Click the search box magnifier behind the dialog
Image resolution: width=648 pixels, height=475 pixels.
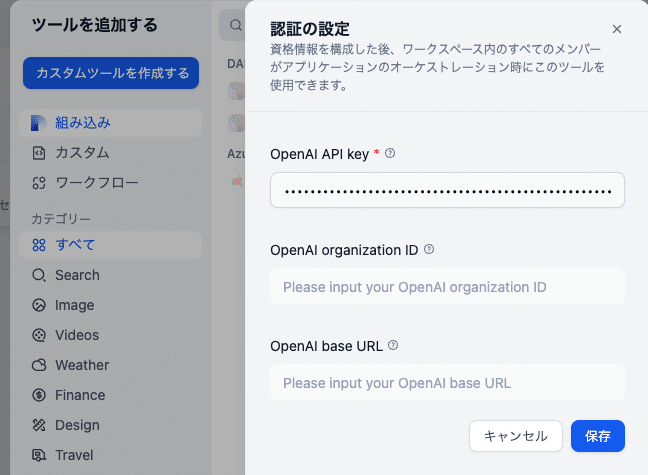[x=236, y=25]
